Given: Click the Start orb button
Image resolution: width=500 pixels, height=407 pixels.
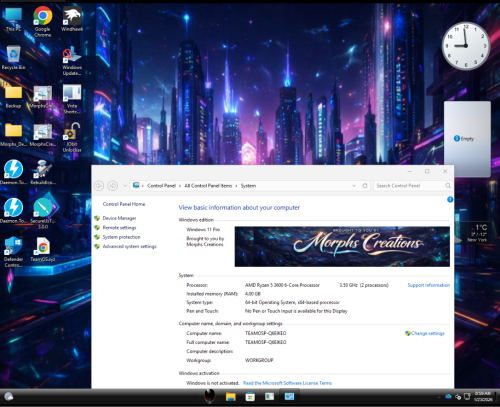Looking at the screenshot, I should (x=9, y=396).
